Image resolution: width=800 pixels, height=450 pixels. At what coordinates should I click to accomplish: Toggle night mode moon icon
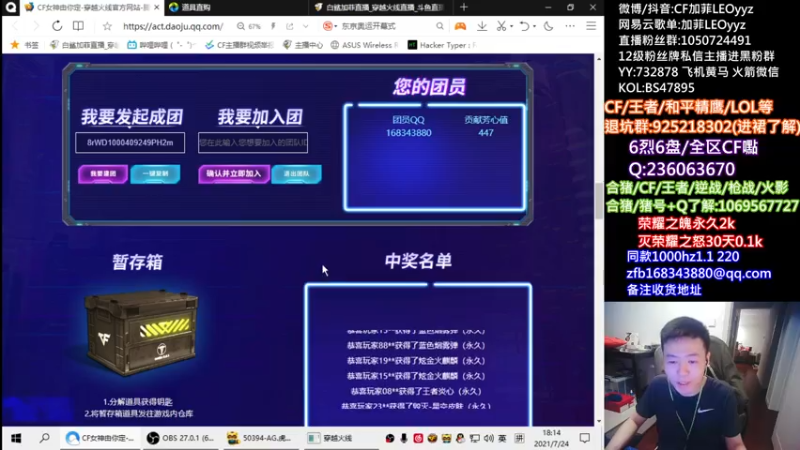coord(548,26)
